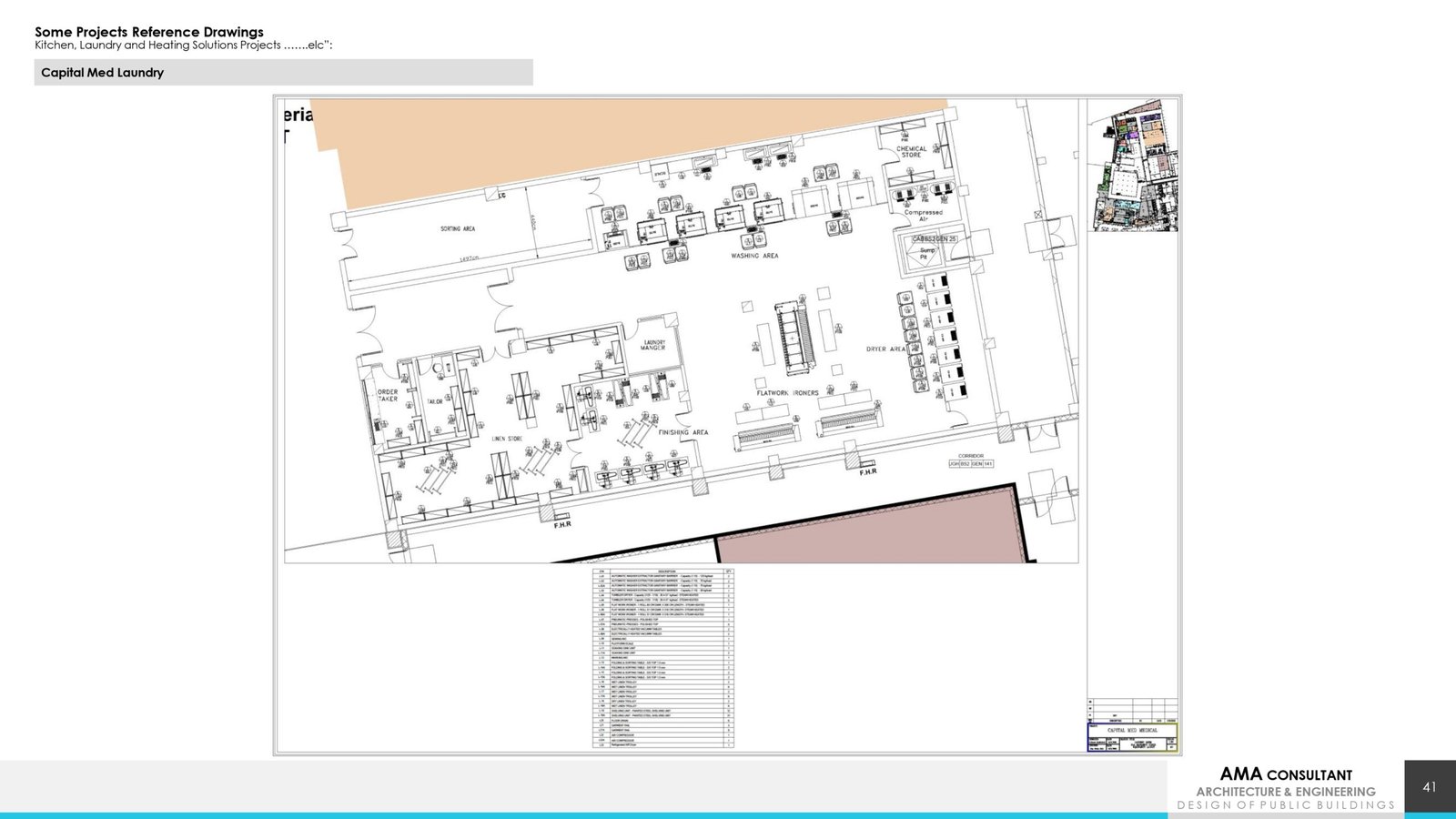Viewport: 1456px width, 819px height.
Task: Click the Order Taker room
Action: (388, 396)
